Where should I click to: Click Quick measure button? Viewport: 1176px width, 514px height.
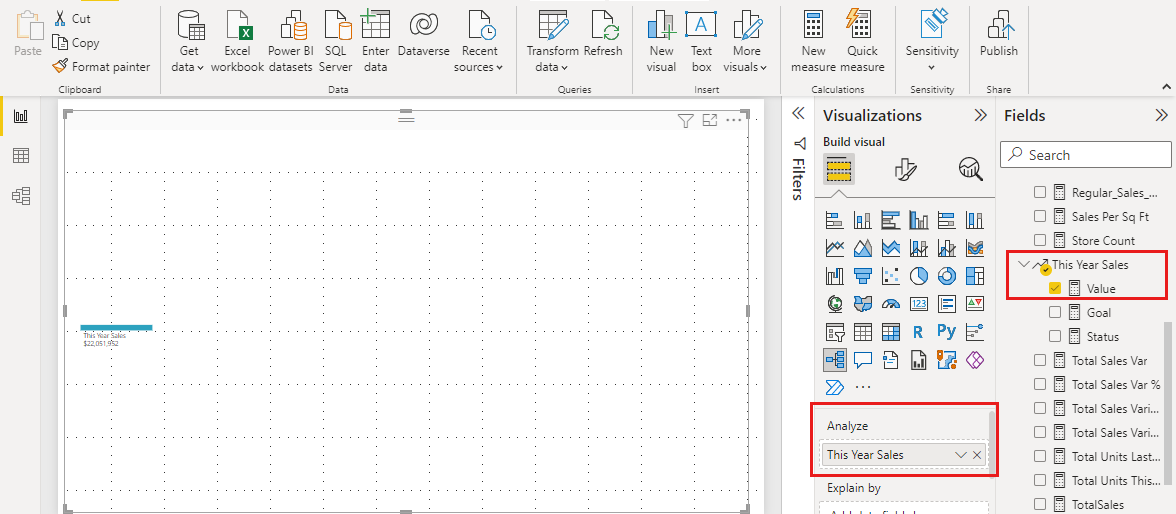[x=862, y=41]
